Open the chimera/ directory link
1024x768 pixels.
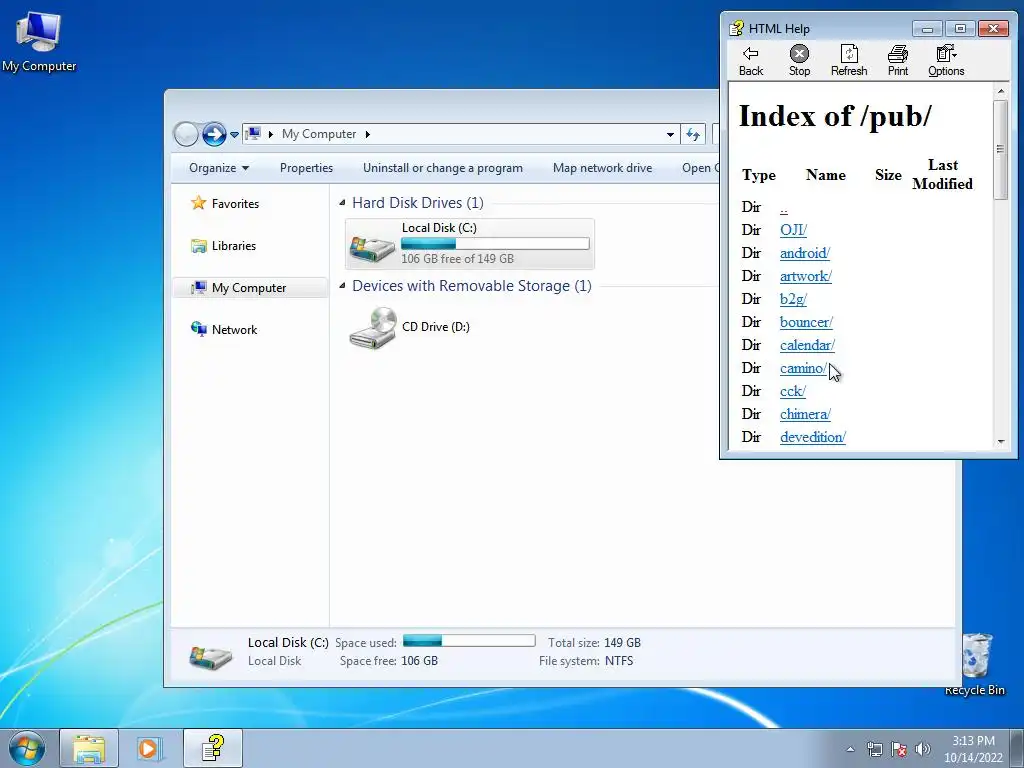[x=805, y=414]
